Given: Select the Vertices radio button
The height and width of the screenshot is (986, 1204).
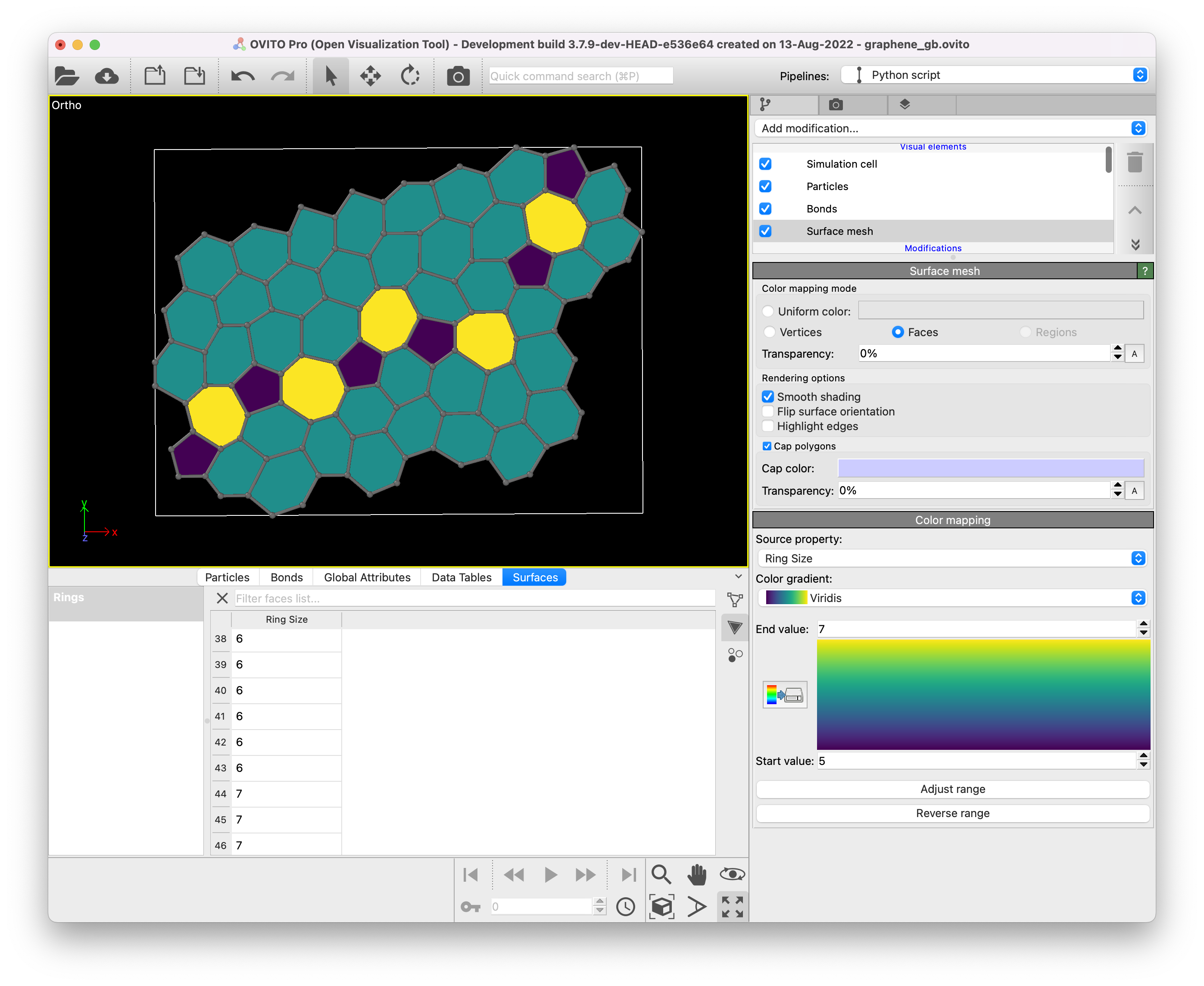Looking at the screenshot, I should pos(770,332).
